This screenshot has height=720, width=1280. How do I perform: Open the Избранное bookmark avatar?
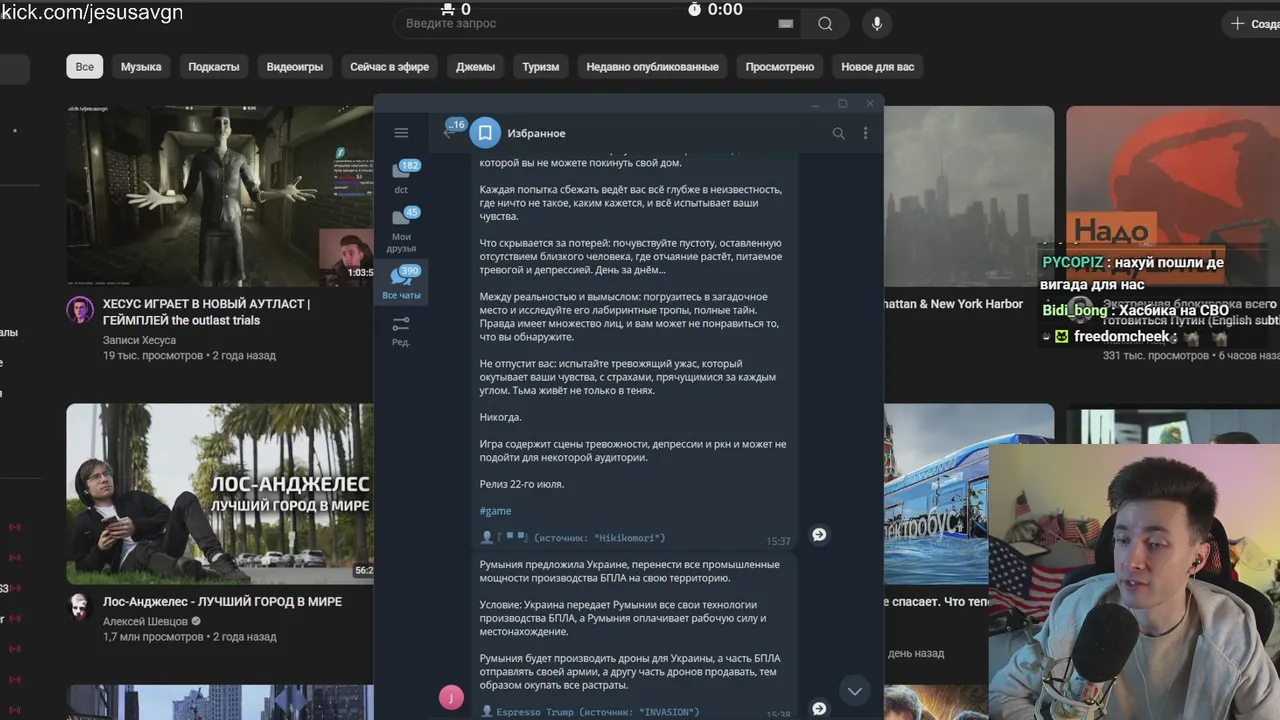pos(485,133)
